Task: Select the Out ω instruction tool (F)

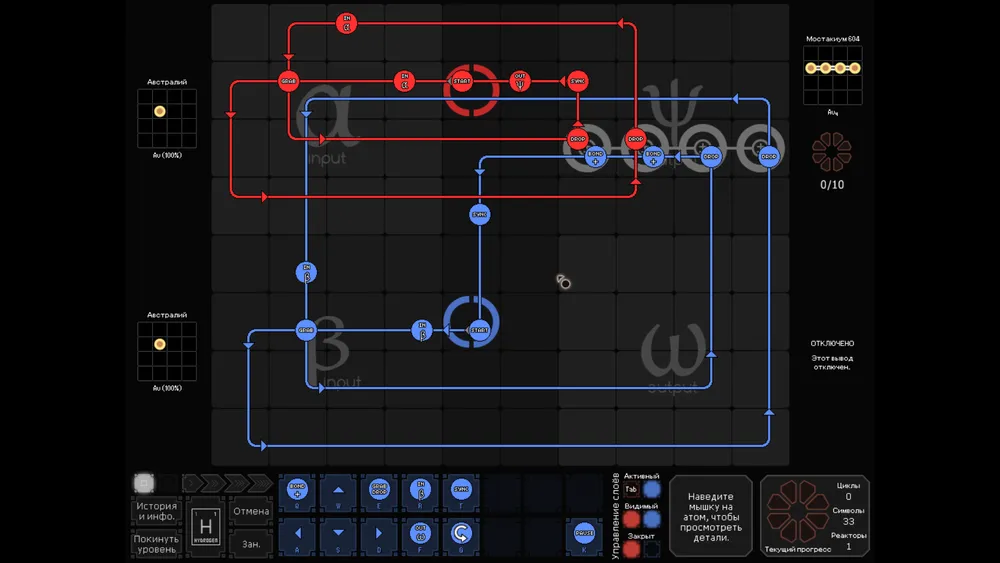Action: [x=420, y=535]
